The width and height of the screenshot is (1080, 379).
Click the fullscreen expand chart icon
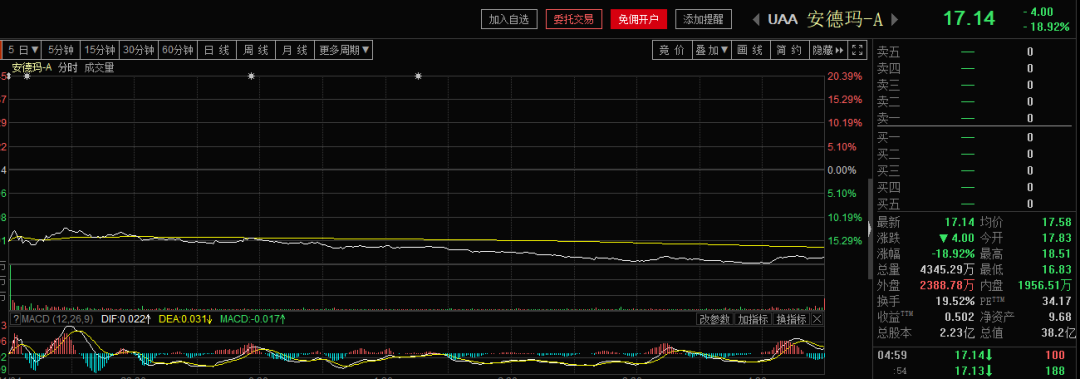tap(857, 50)
